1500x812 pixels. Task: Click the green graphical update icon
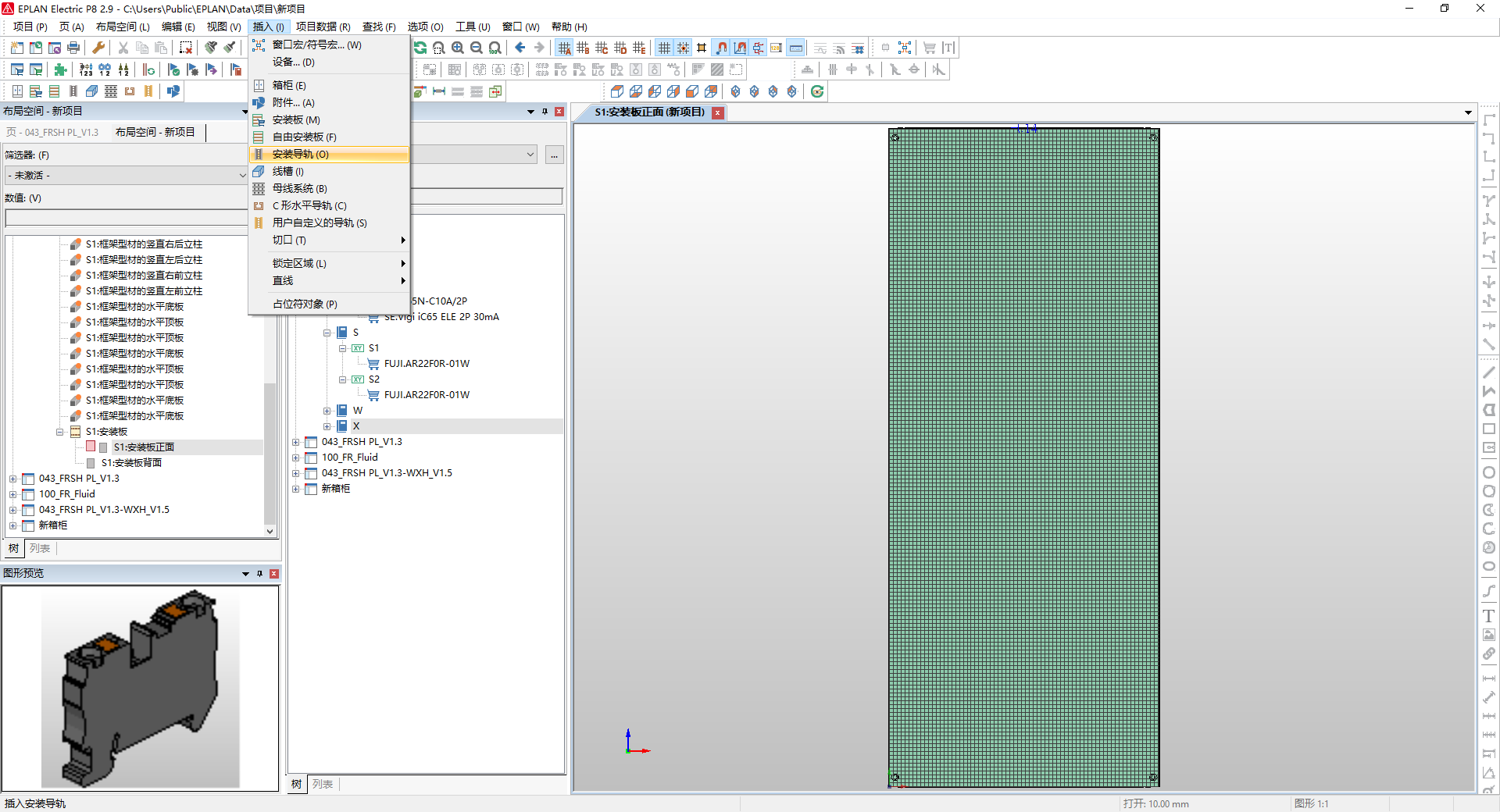pos(817,91)
